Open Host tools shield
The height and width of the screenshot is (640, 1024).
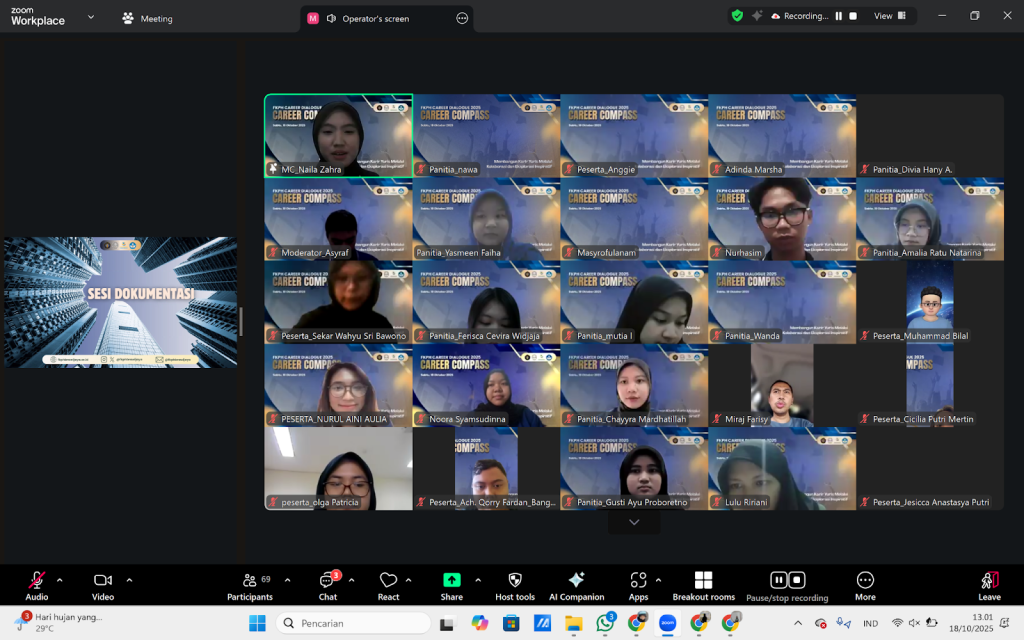[x=515, y=584]
